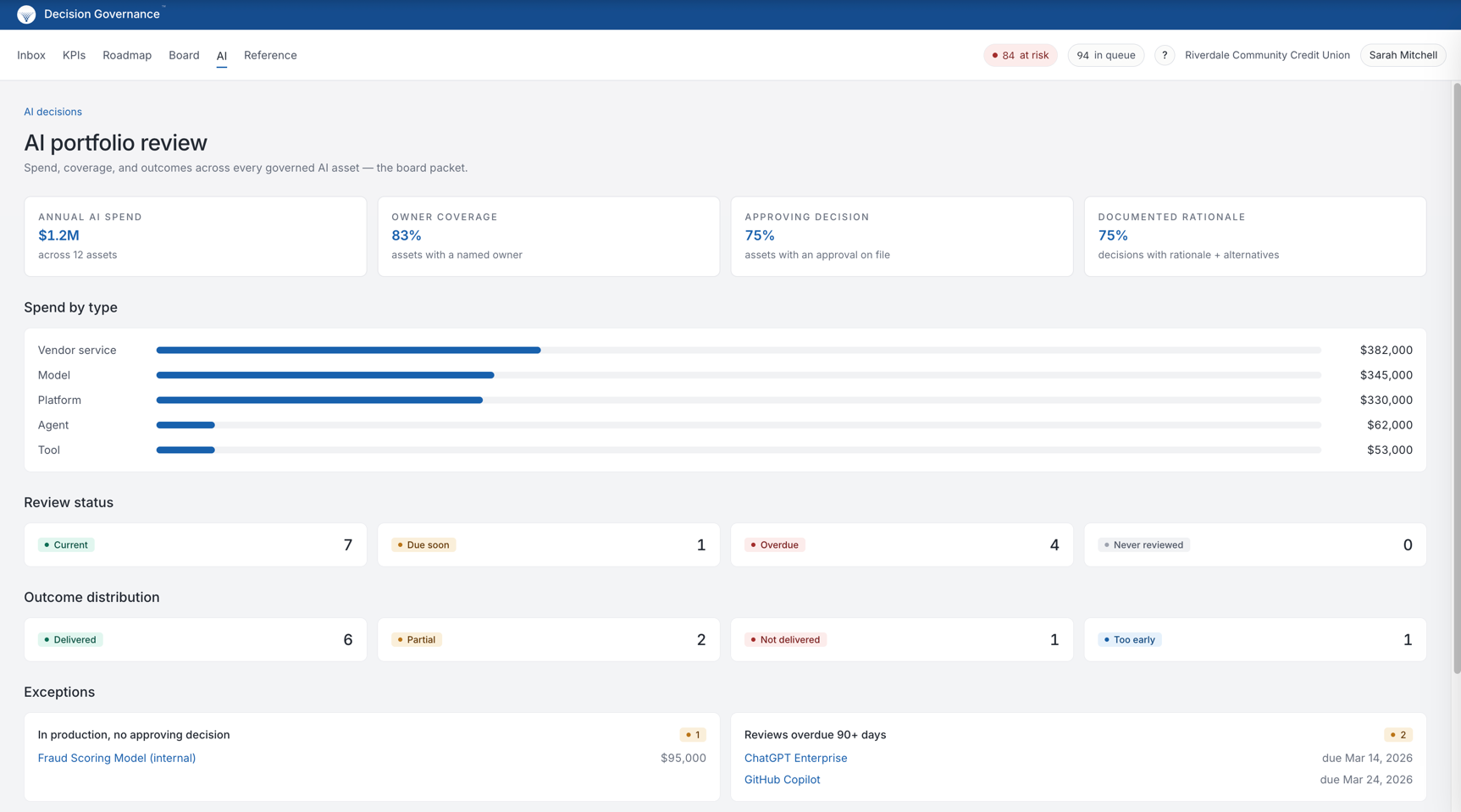Open the GitHub Copilot link
This screenshot has height=812, width=1461.
(782, 779)
